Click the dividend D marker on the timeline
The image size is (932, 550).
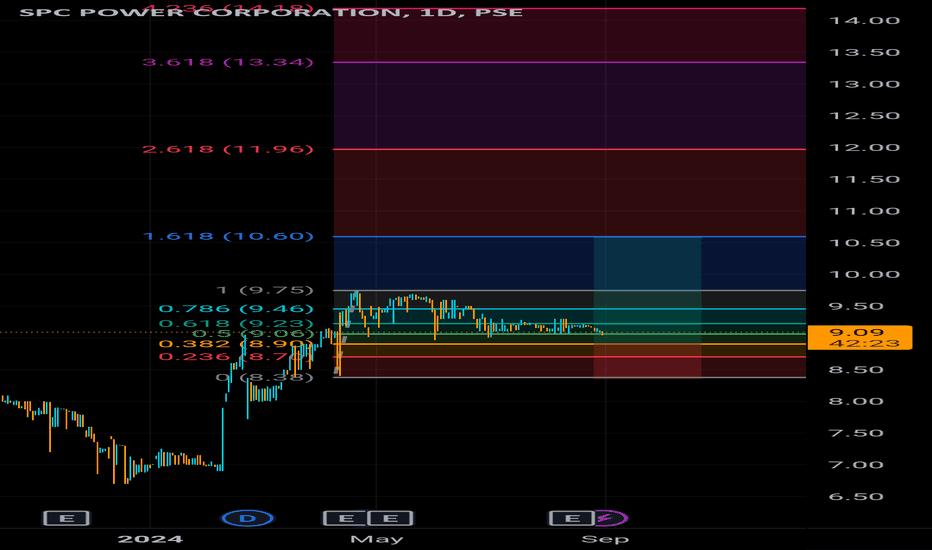[247, 518]
